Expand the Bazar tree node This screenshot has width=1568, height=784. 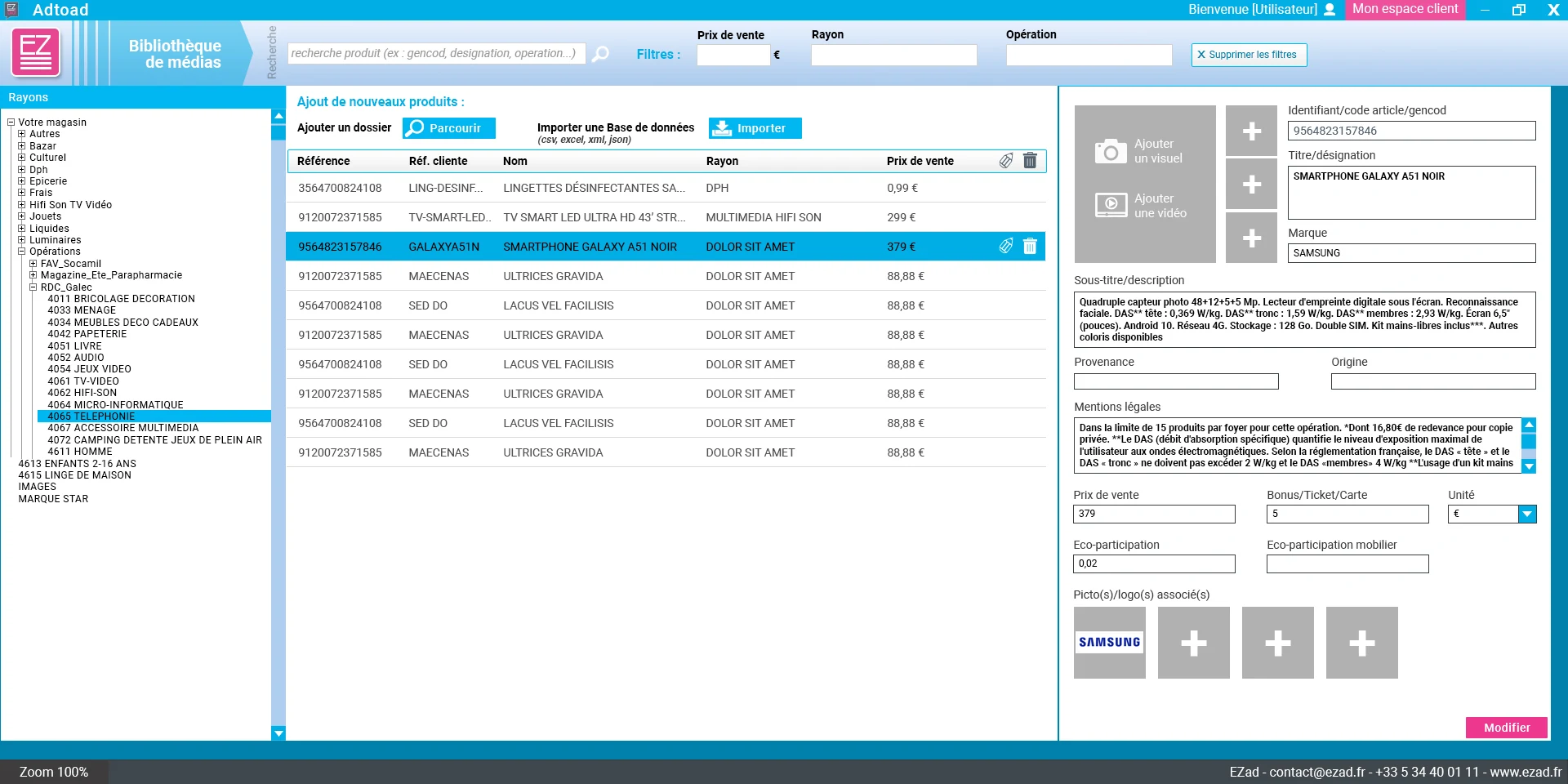(x=22, y=146)
